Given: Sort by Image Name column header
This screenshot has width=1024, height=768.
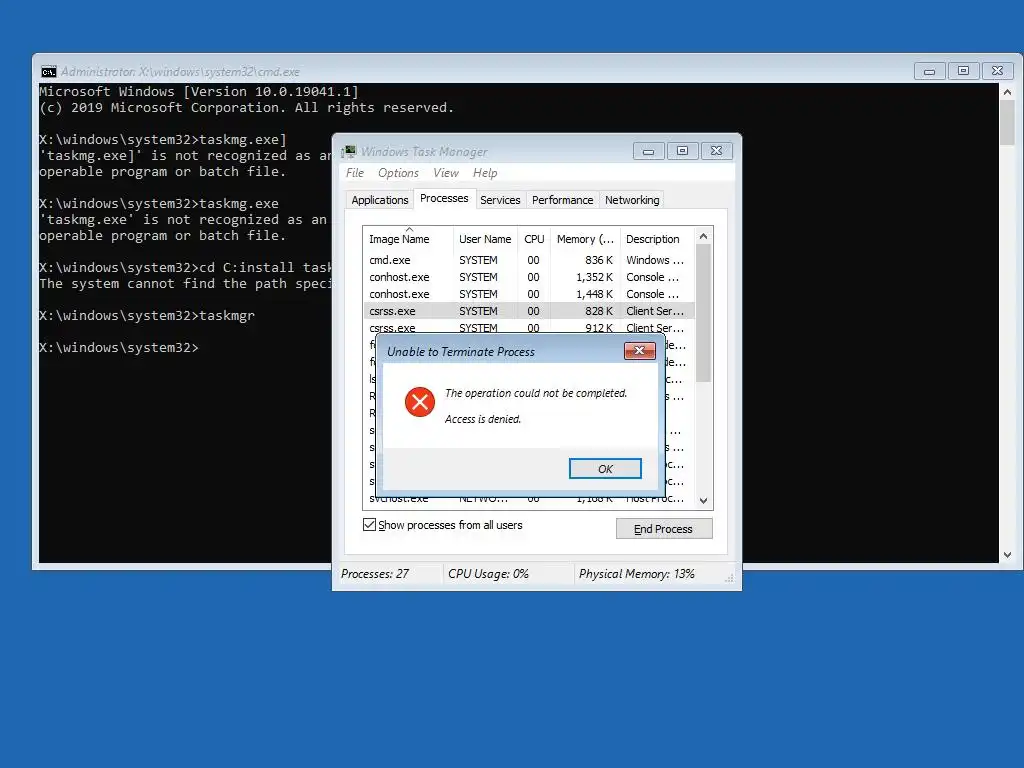Looking at the screenshot, I should coord(408,239).
